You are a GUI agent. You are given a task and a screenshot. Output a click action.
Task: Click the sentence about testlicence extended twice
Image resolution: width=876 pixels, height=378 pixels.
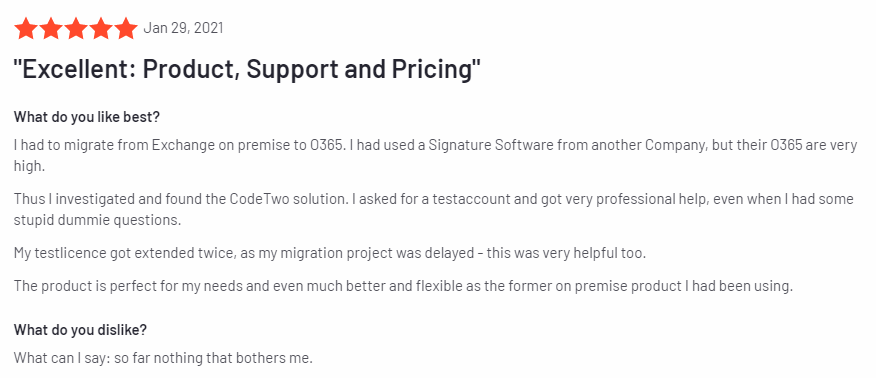click(330, 253)
